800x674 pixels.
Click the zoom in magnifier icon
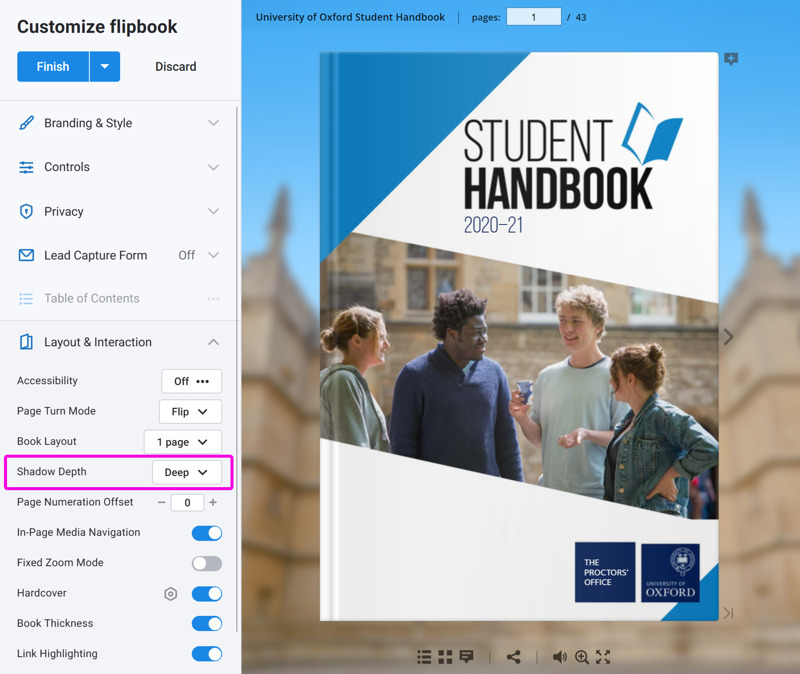coord(582,657)
